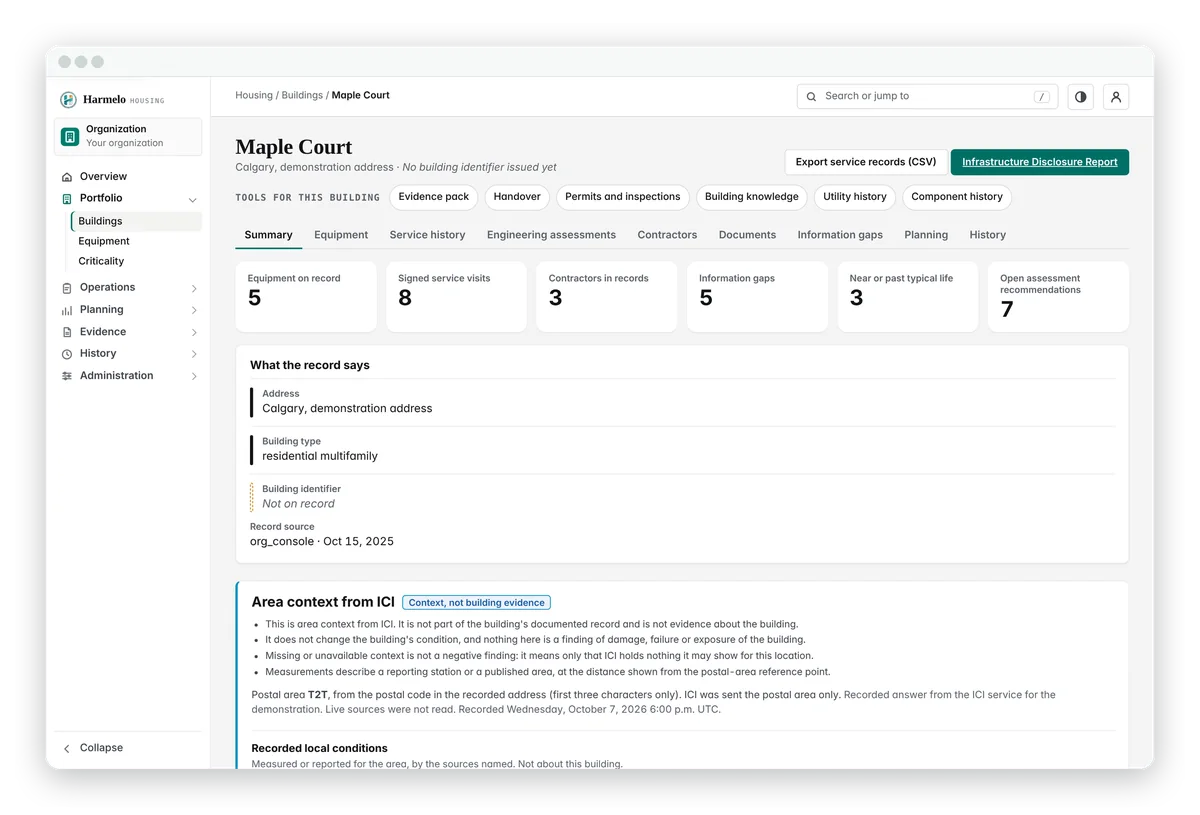Open the Organization switcher building icon
Image resolution: width=1200 pixels, height=815 pixels.
[70, 136]
